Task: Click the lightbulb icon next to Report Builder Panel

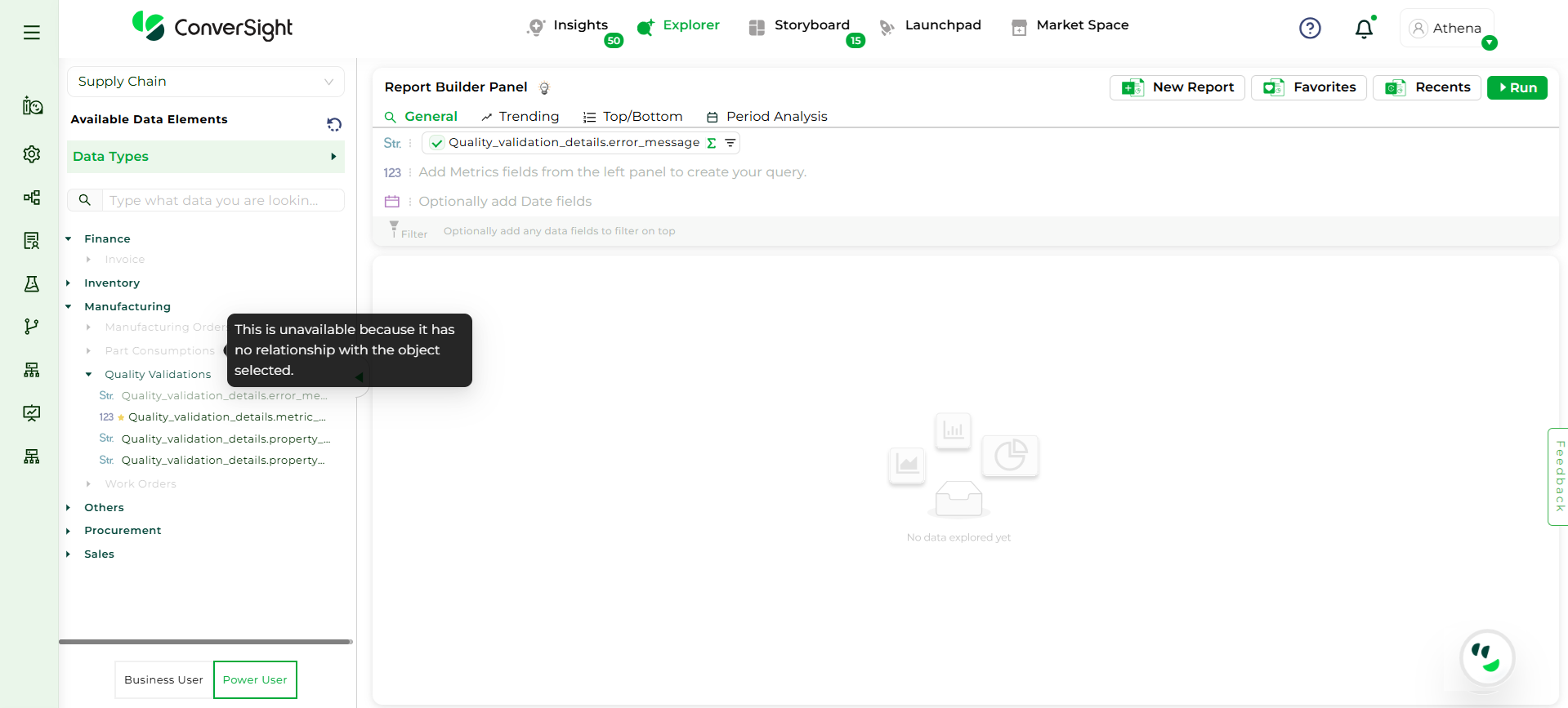Action: tap(544, 88)
